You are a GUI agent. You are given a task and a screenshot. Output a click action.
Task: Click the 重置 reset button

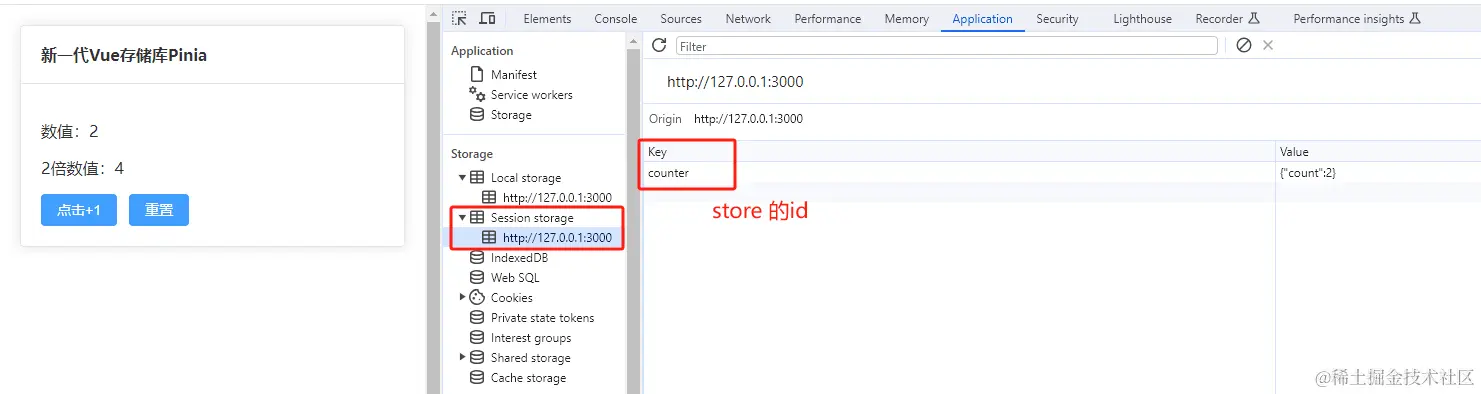click(159, 210)
